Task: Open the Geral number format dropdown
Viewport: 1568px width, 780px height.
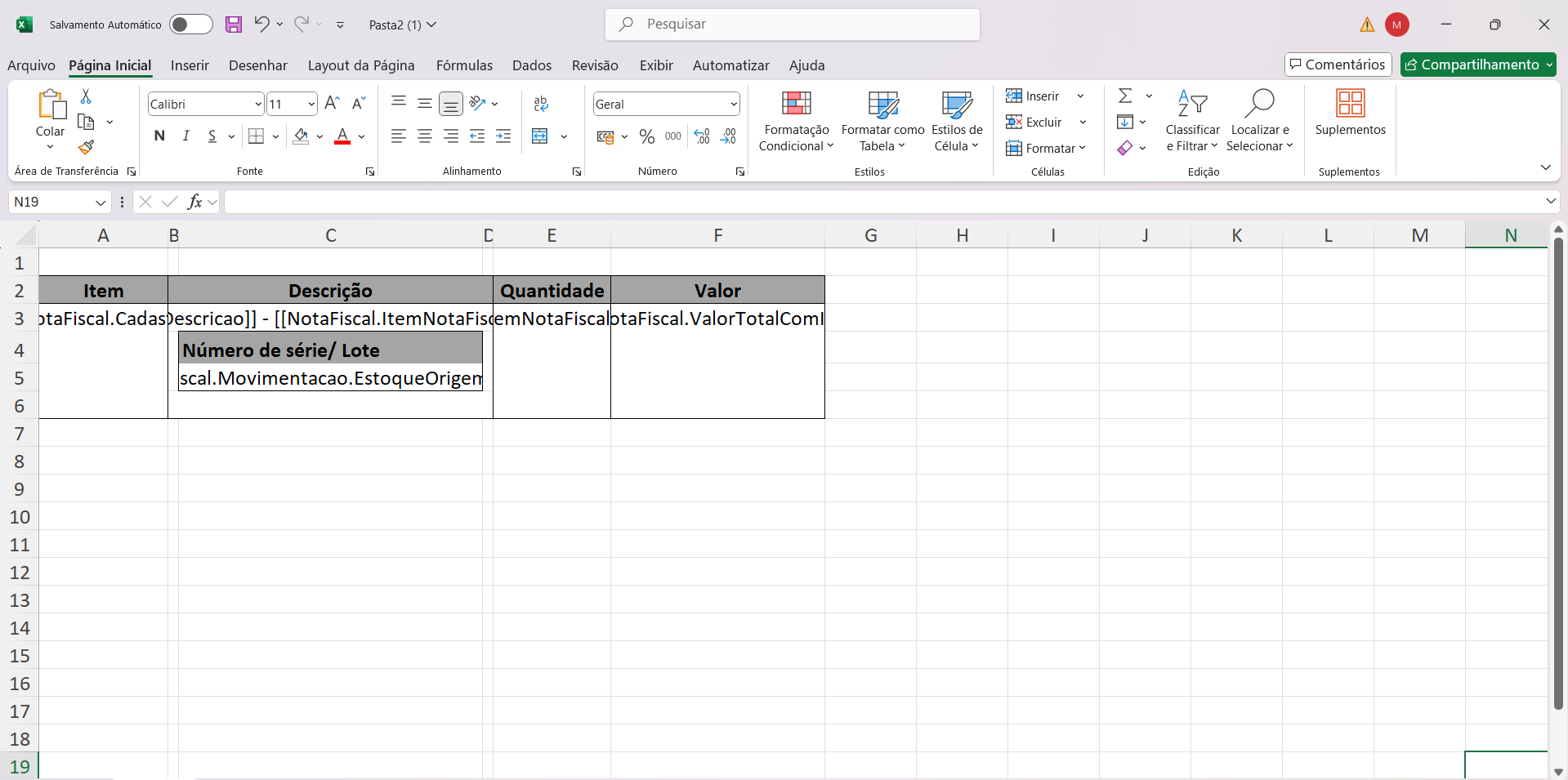Action: [733, 105]
